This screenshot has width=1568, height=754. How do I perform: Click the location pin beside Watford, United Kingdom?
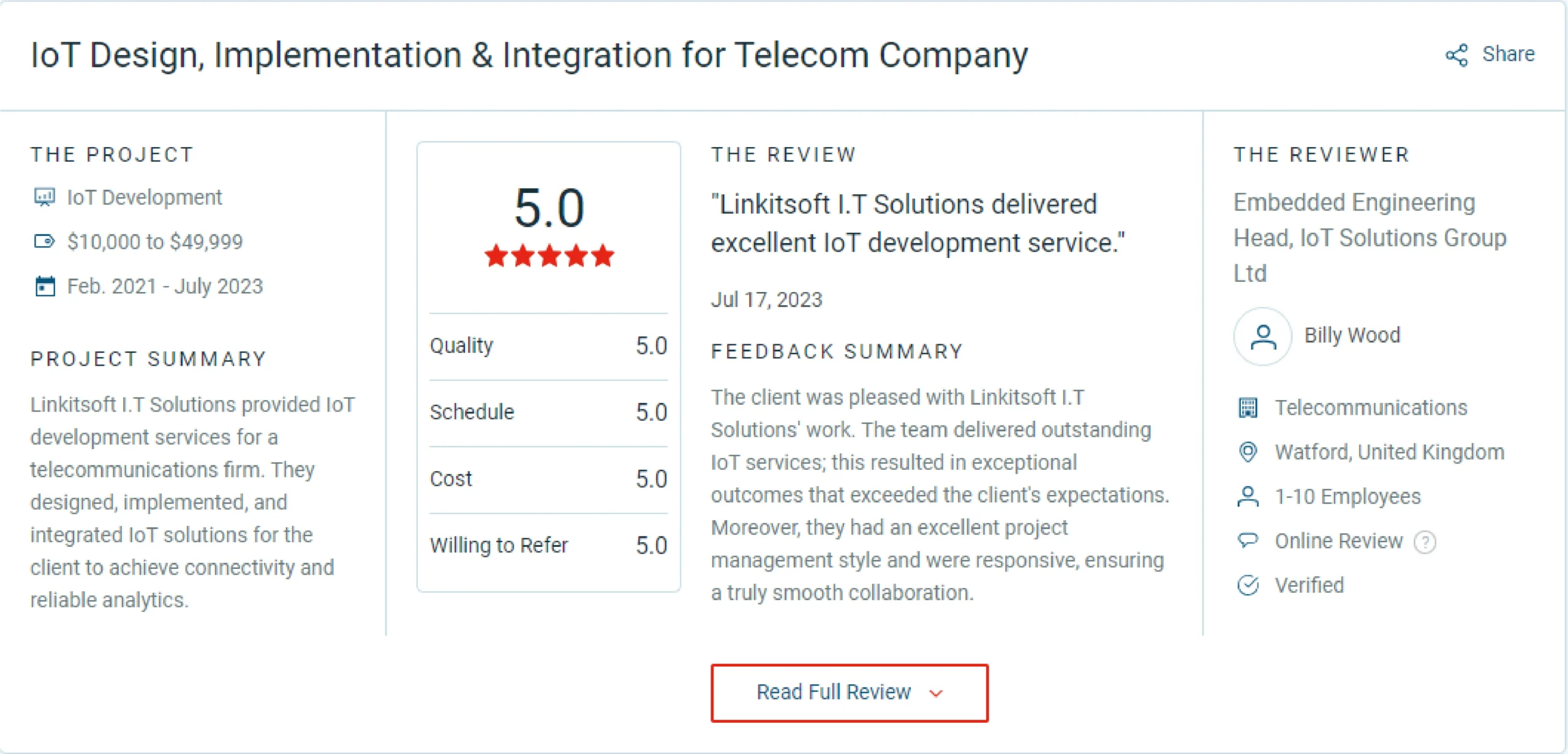[1248, 452]
